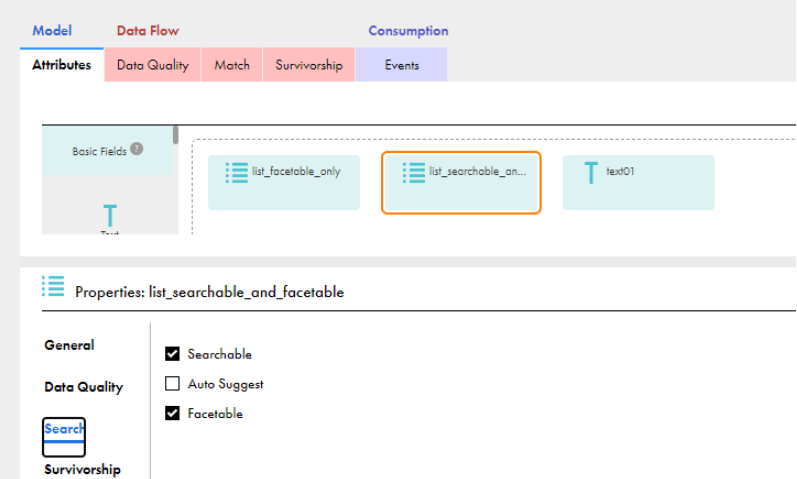Select the list_searchable_an... attribute card
This screenshot has height=479, width=797.
[x=461, y=183]
